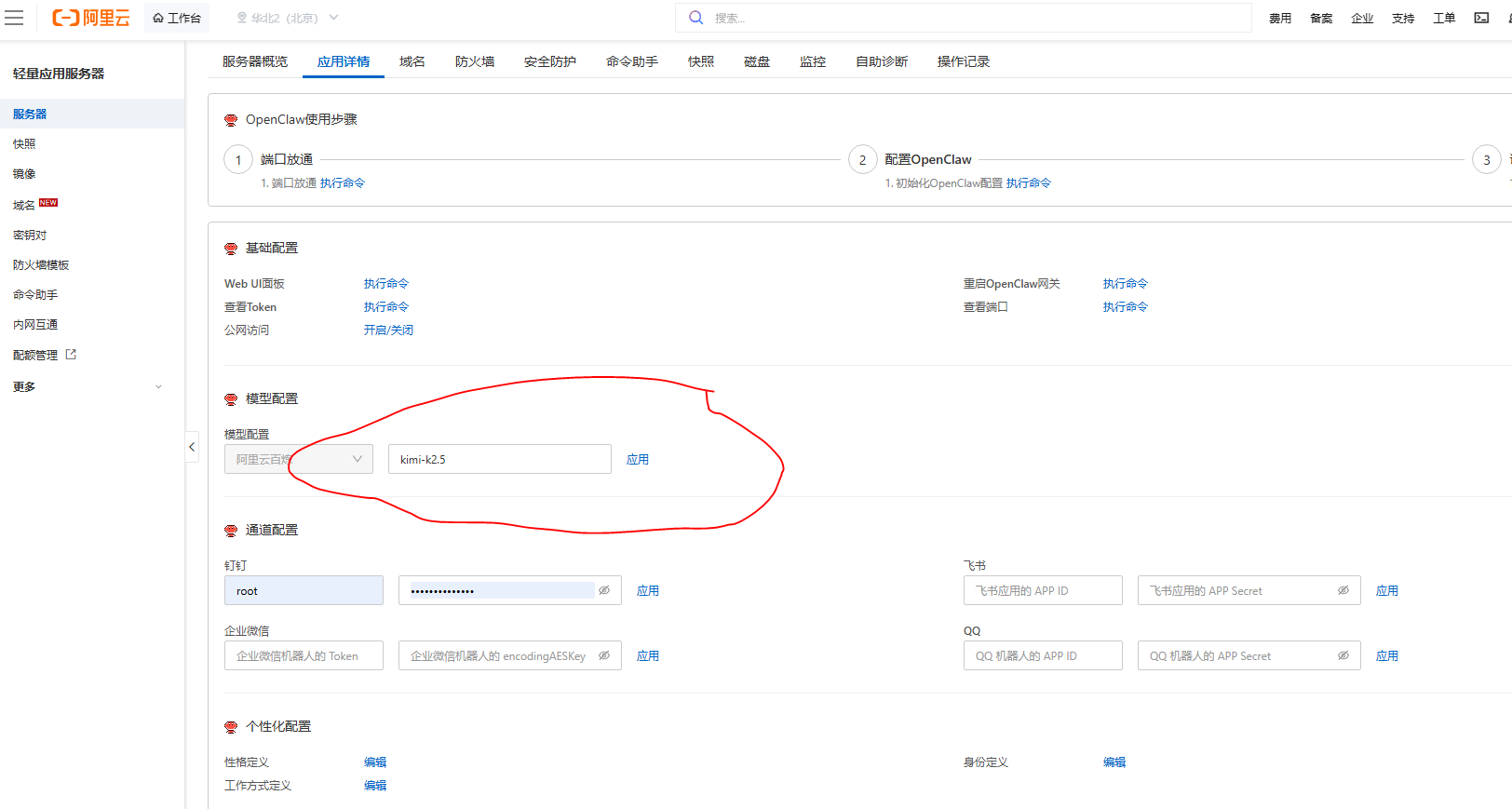Click 编辑 for 性格定义

(x=375, y=762)
